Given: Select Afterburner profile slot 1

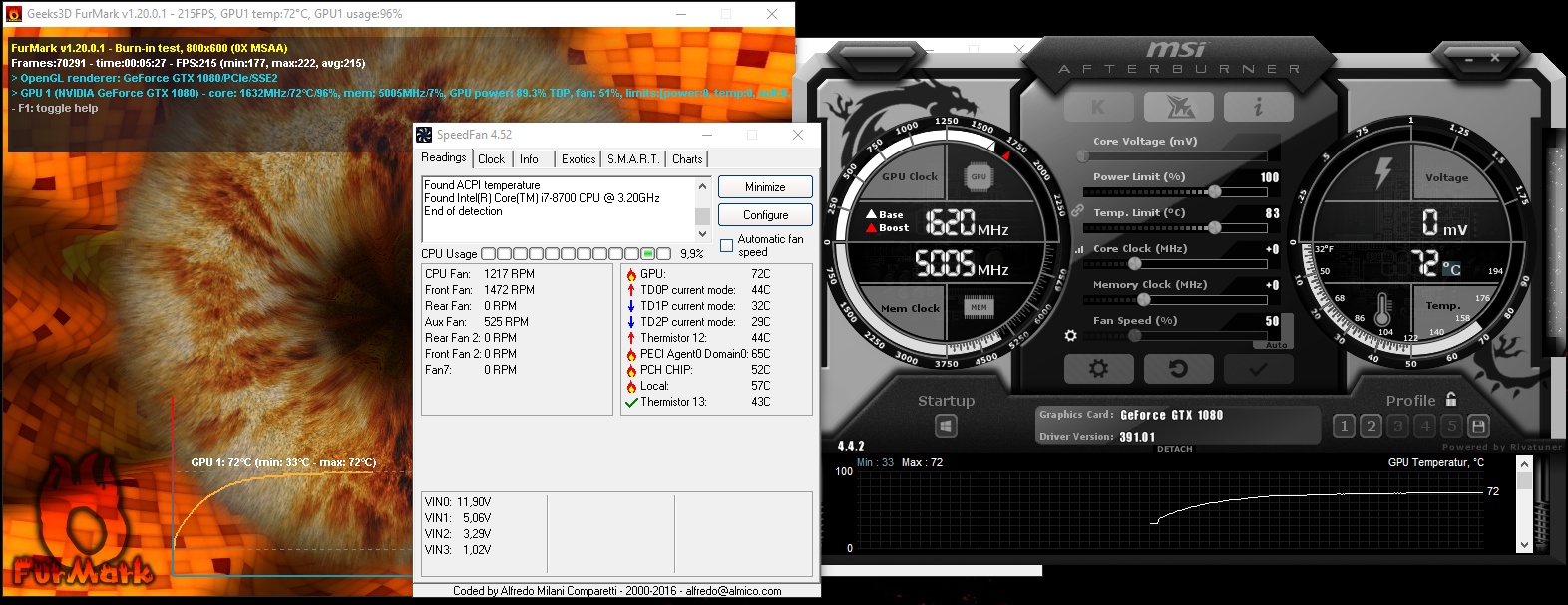Looking at the screenshot, I should pos(1344,426).
